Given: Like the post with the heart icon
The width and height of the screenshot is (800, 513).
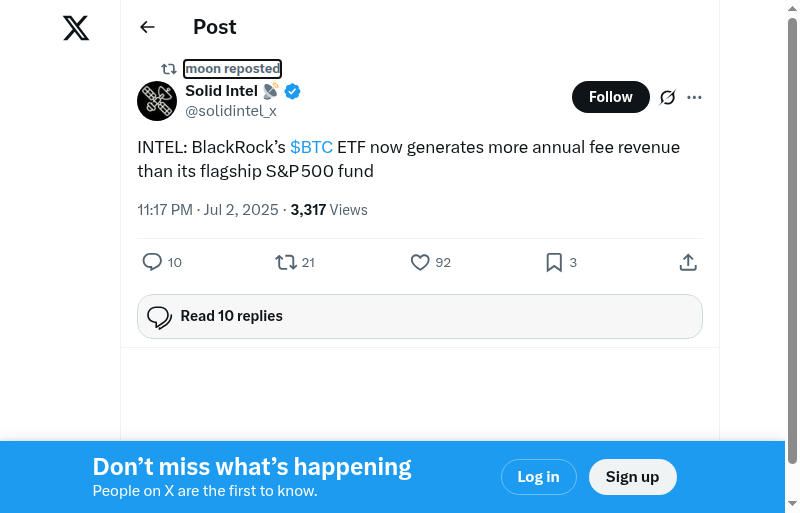Looking at the screenshot, I should click(420, 262).
